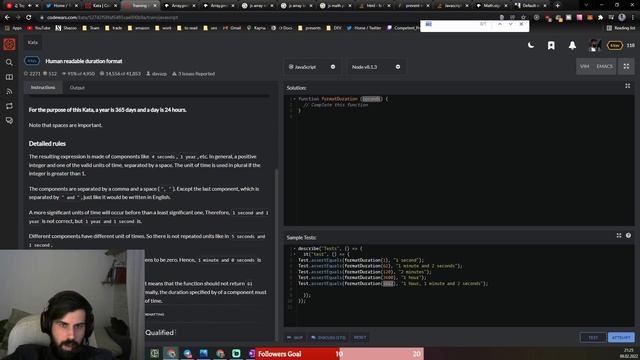Switch to the Kata | Codewars tab
Screen dimensions: 640x360
pyautogui.click(x=99, y=6)
